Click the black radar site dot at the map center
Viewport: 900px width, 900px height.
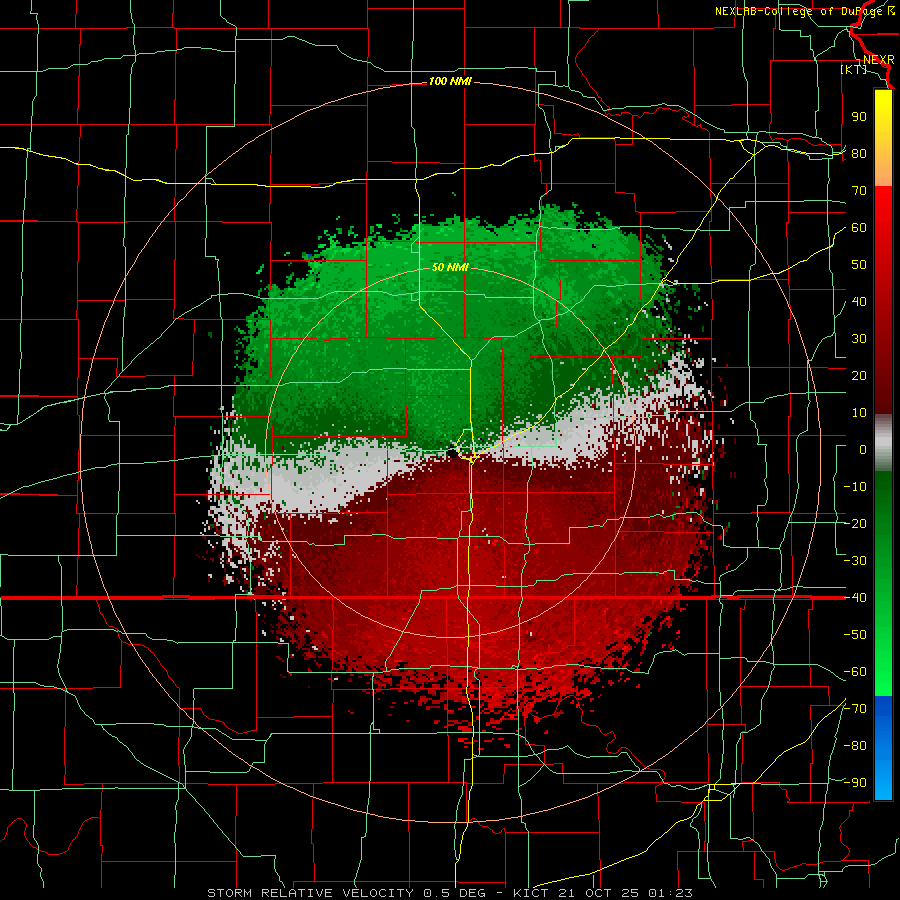(452, 453)
